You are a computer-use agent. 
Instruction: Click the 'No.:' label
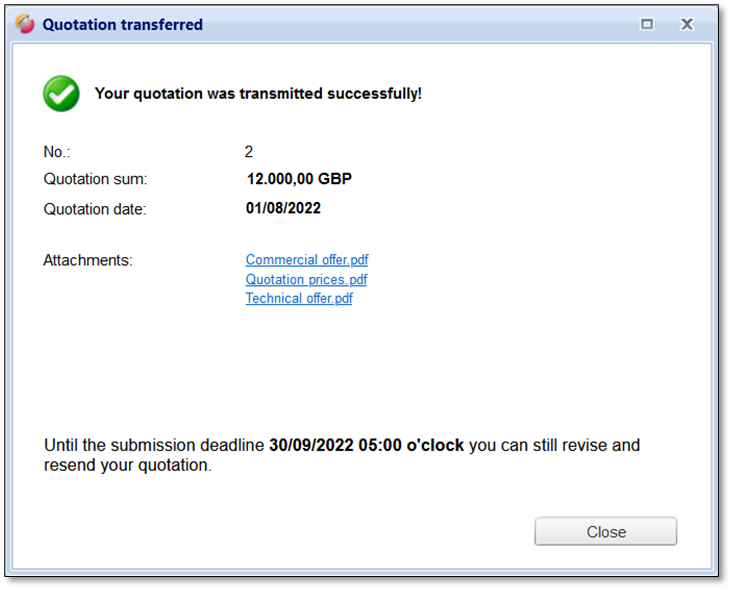(57, 152)
